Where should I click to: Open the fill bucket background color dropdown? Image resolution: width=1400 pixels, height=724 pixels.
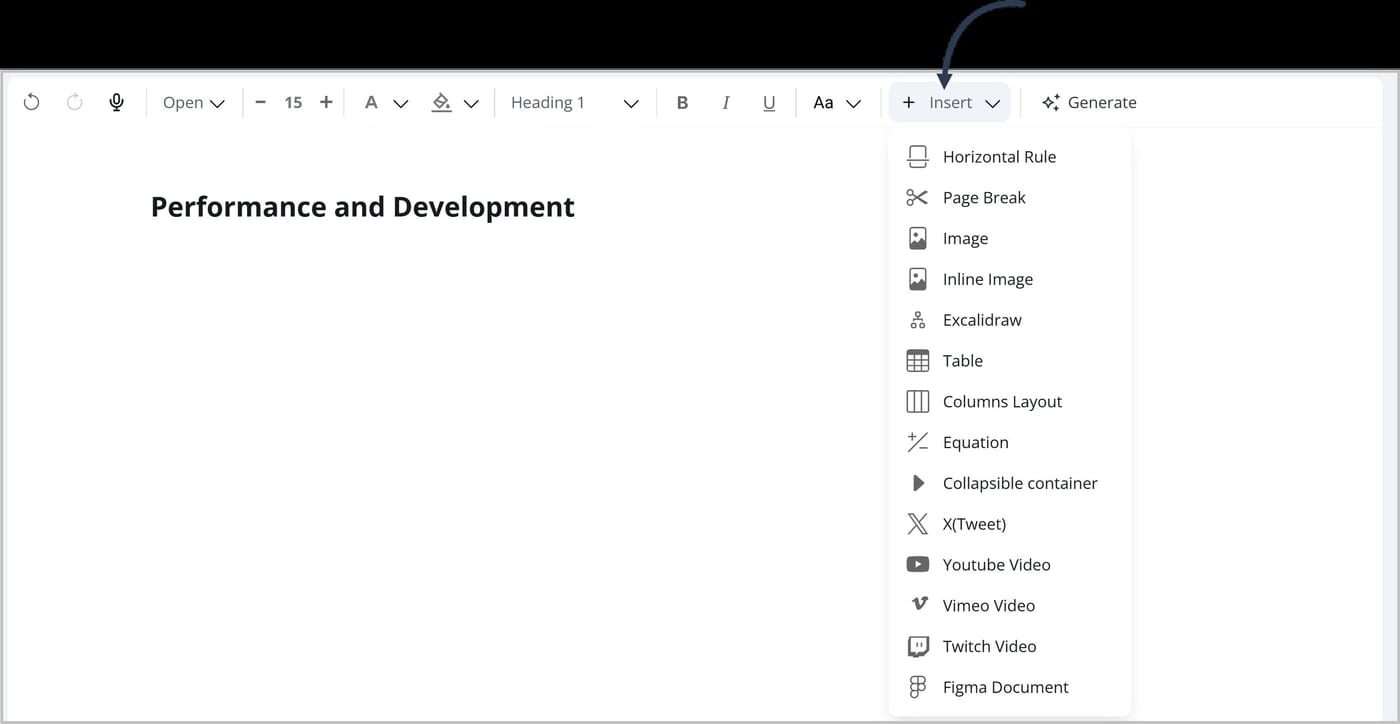pyautogui.click(x=455, y=102)
